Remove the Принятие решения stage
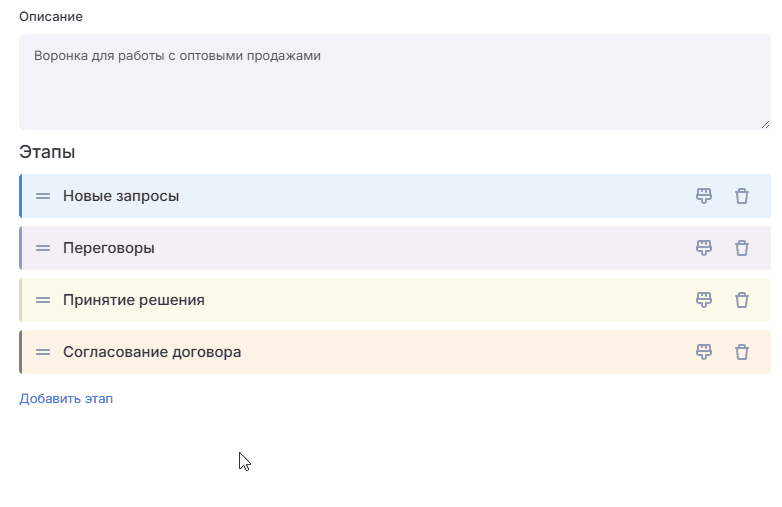The height and width of the screenshot is (507, 782). click(x=742, y=300)
